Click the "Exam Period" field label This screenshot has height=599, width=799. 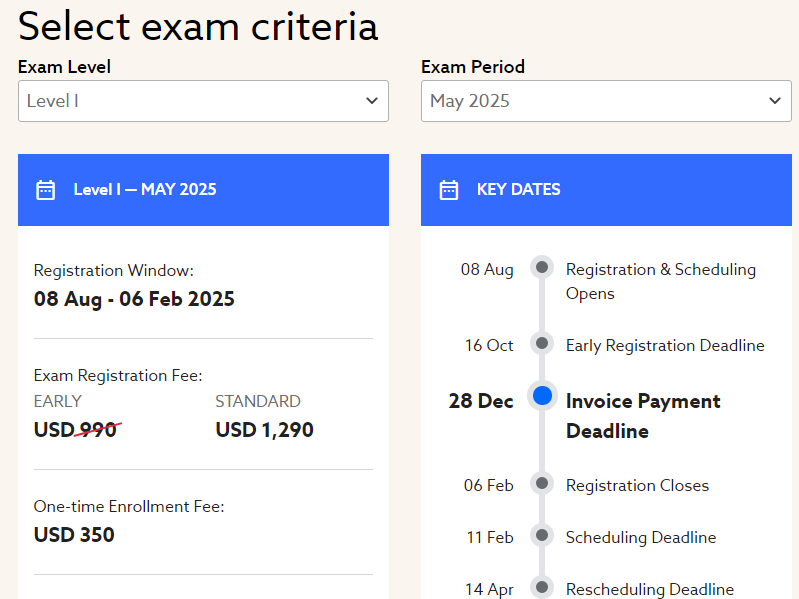pyautogui.click(x=473, y=67)
